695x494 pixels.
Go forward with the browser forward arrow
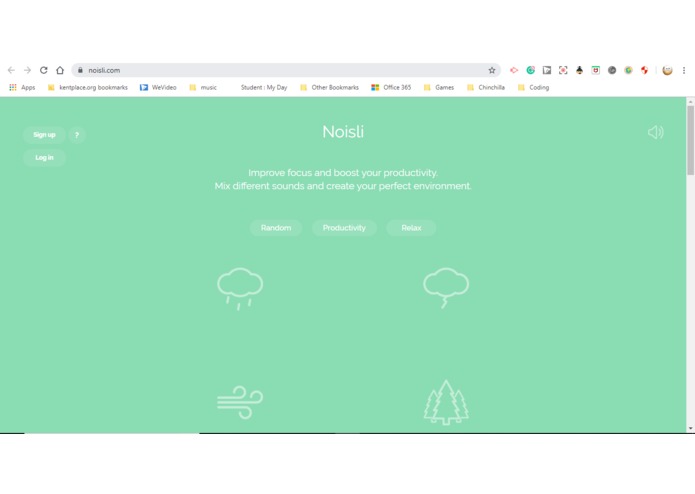[27, 70]
